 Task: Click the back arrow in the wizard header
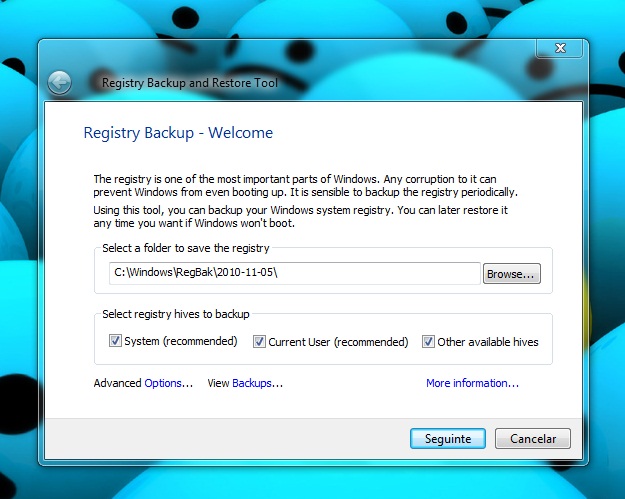pyautogui.click(x=59, y=83)
